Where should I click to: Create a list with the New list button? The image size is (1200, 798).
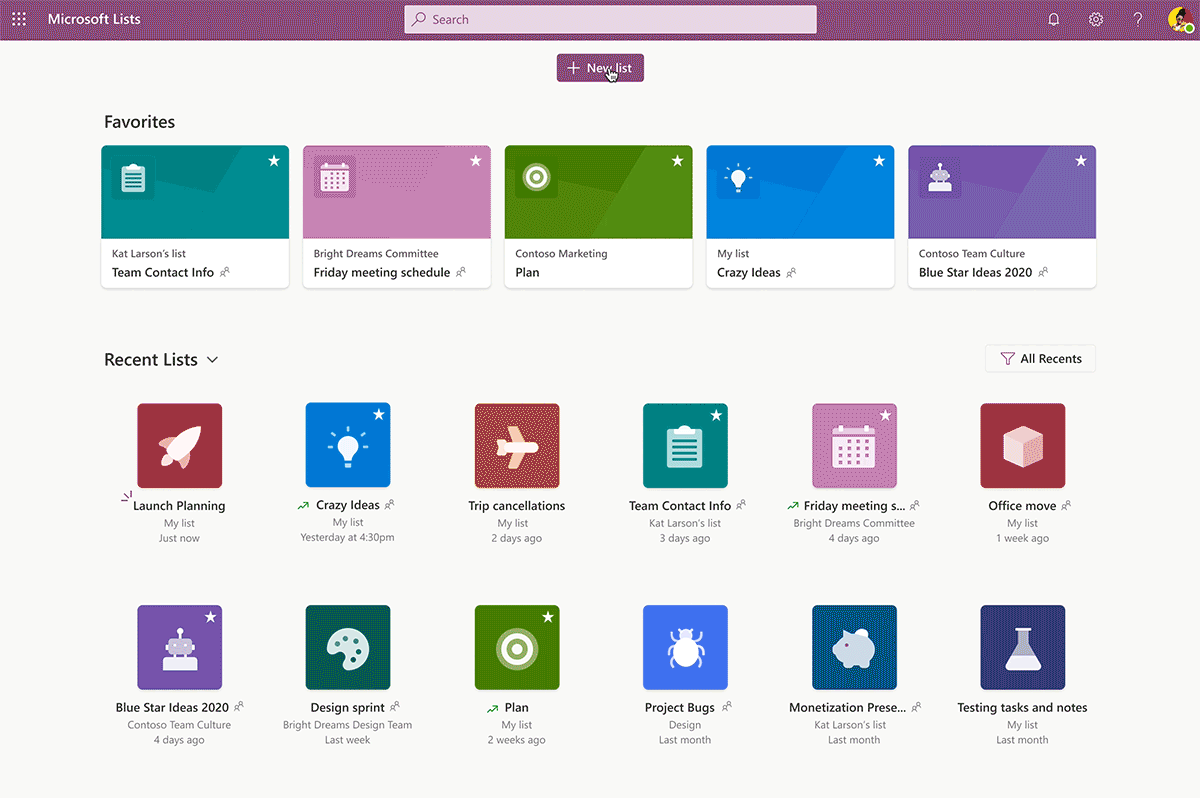pos(600,68)
